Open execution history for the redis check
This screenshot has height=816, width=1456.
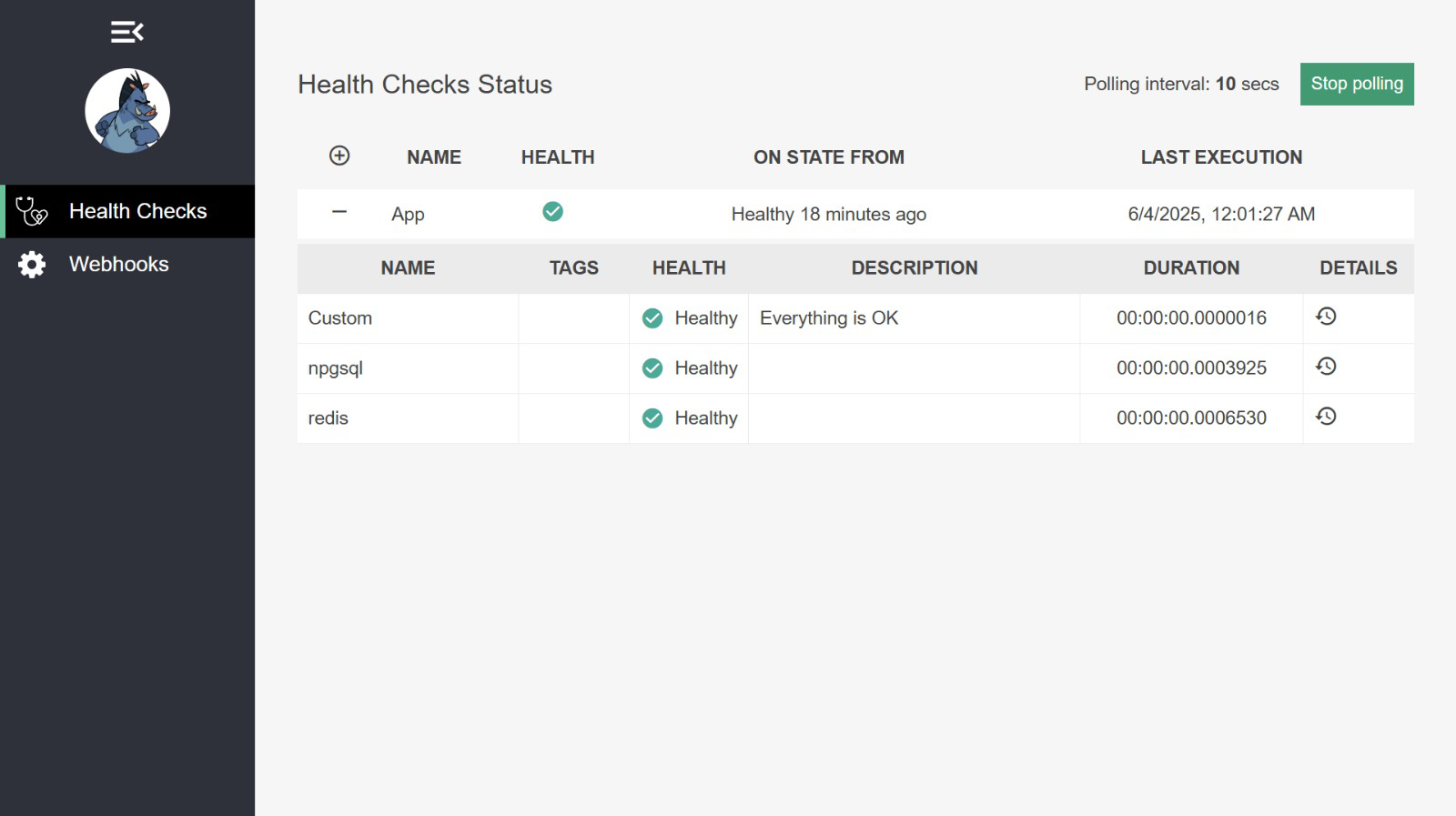pos(1326,417)
